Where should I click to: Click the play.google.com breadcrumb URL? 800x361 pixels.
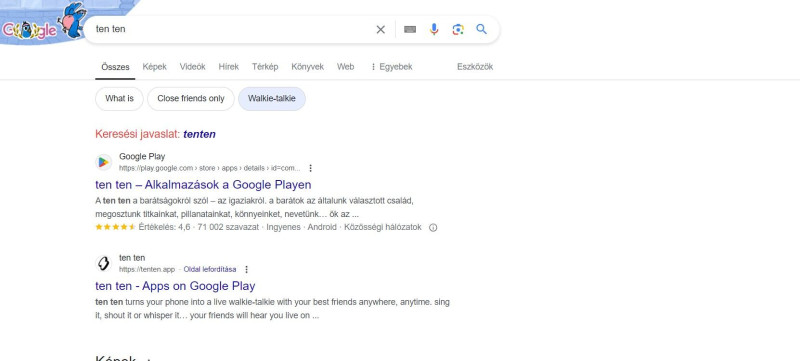pos(210,168)
